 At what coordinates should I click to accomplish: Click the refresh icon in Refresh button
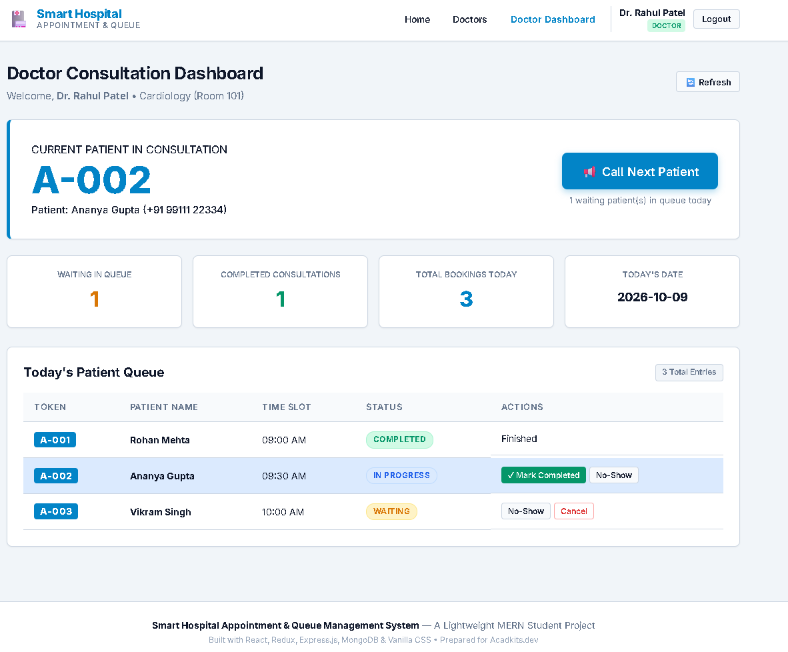(x=691, y=82)
